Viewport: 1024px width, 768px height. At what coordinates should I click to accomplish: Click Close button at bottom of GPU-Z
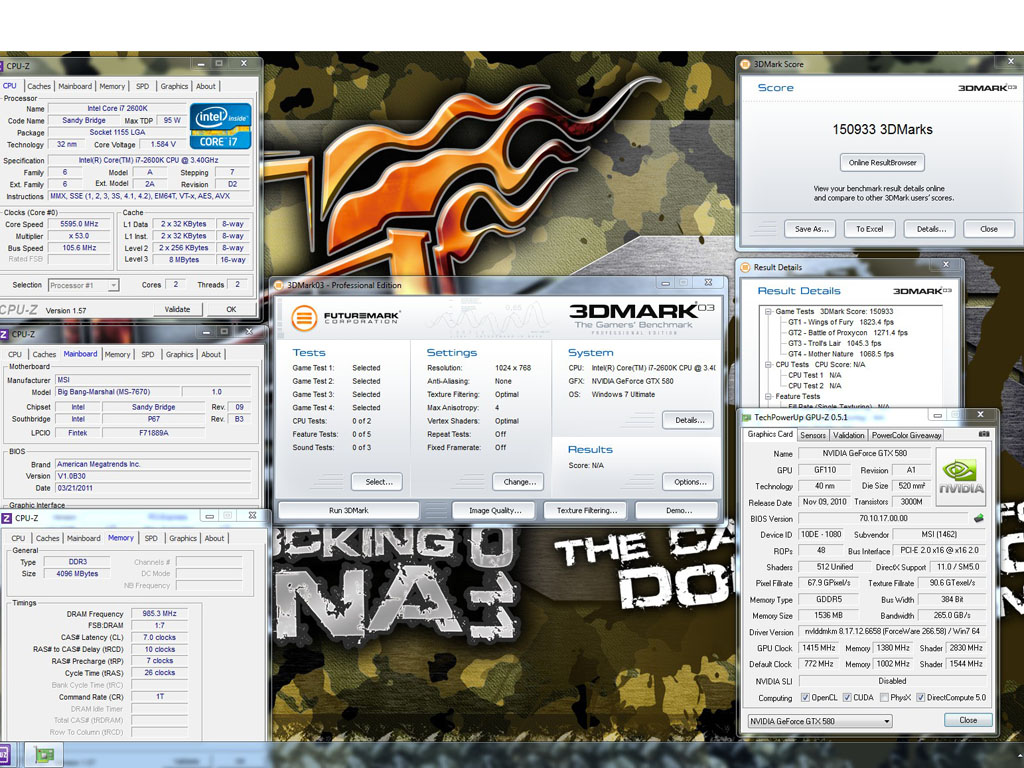coord(968,720)
